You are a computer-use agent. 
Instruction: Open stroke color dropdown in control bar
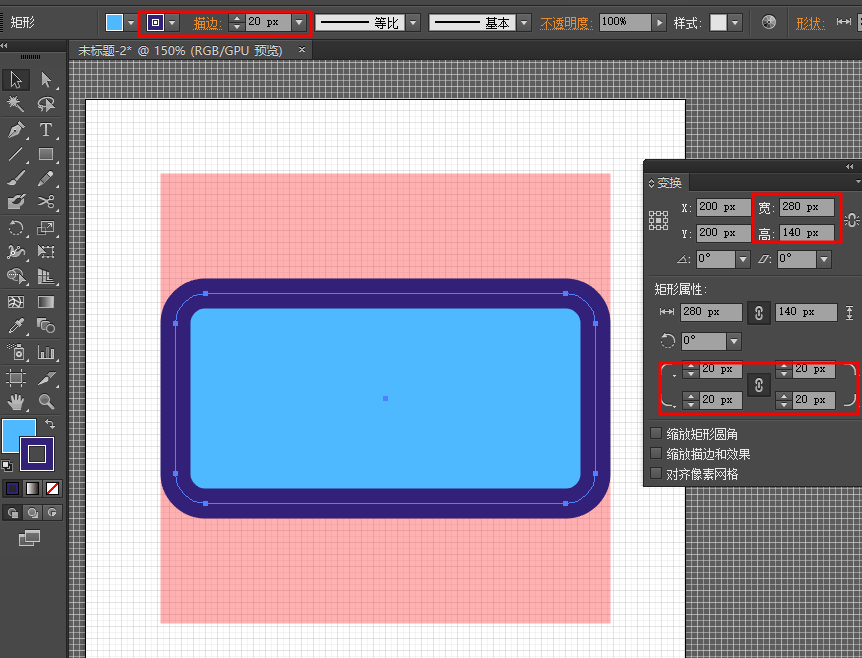(172, 23)
